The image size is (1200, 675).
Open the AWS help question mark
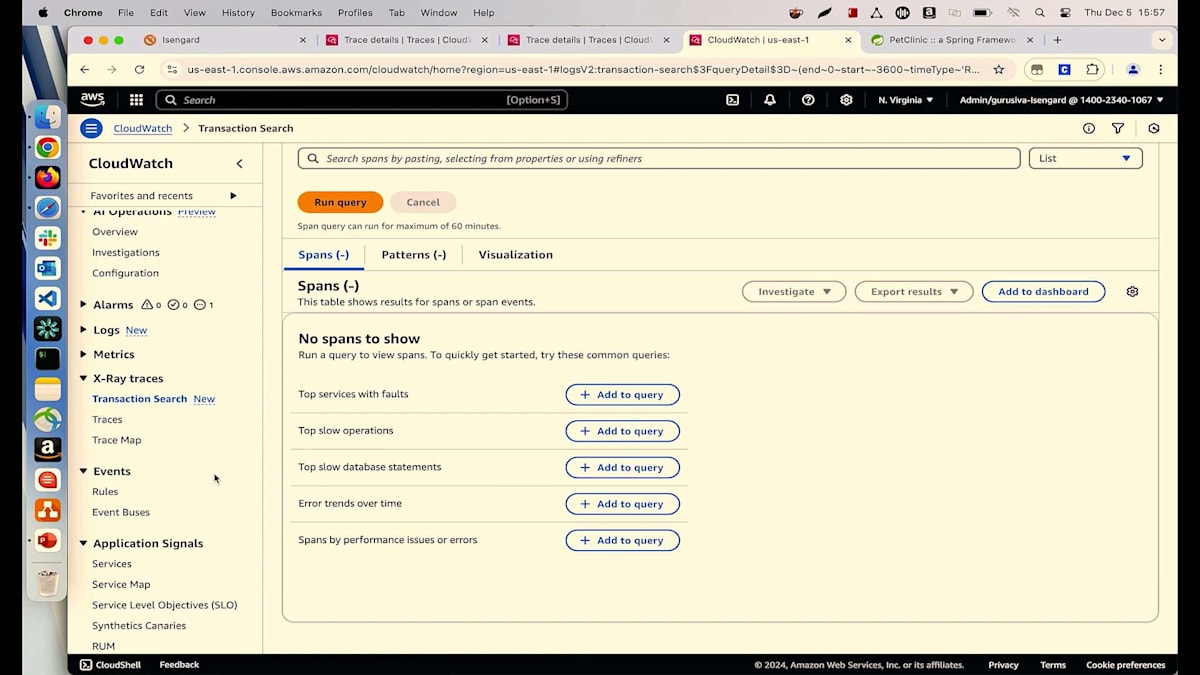tap(808, 100)
